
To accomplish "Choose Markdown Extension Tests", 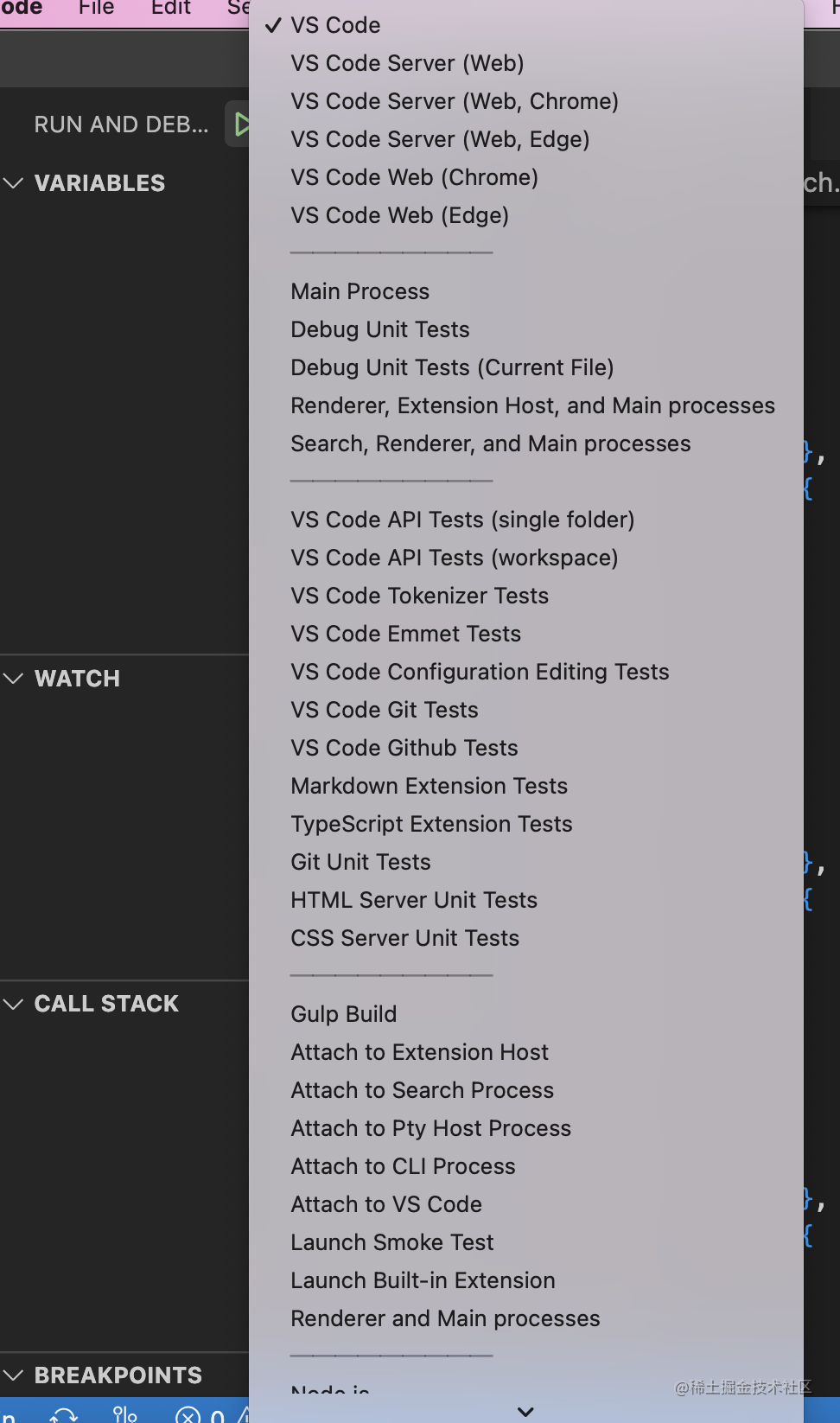I will pos(525,786).
